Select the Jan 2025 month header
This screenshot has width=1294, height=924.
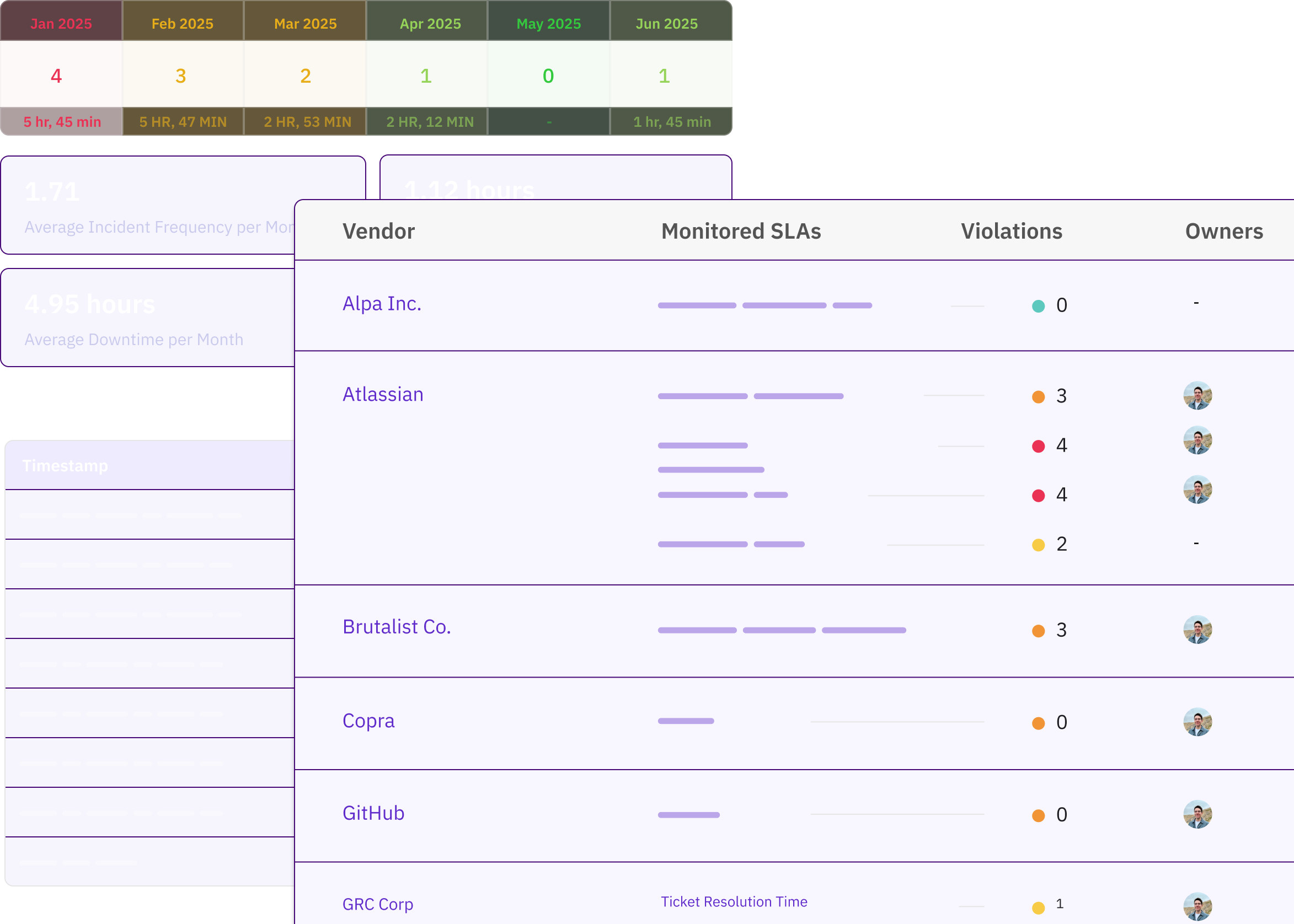[x=61, y=24]
